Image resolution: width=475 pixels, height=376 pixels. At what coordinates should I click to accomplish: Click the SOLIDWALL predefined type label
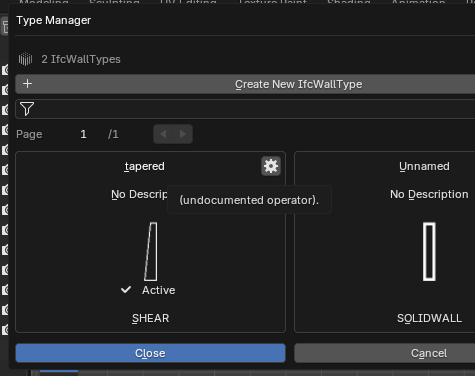[429, 318]
